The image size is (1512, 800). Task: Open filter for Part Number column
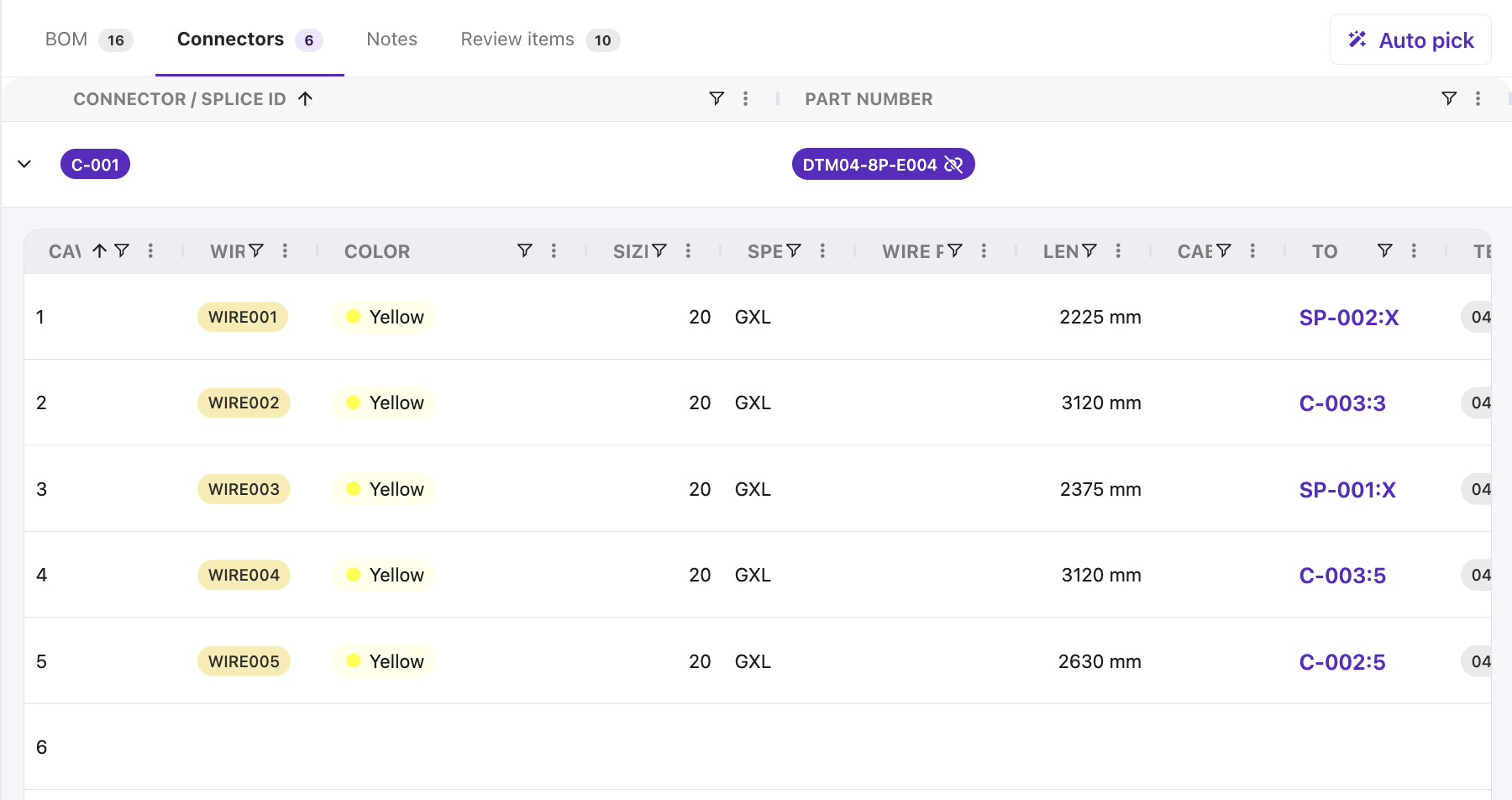(1449, 98)
